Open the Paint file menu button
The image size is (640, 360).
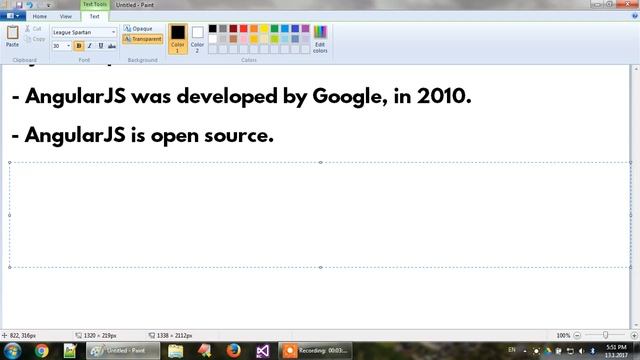click(x=13, y=16)
